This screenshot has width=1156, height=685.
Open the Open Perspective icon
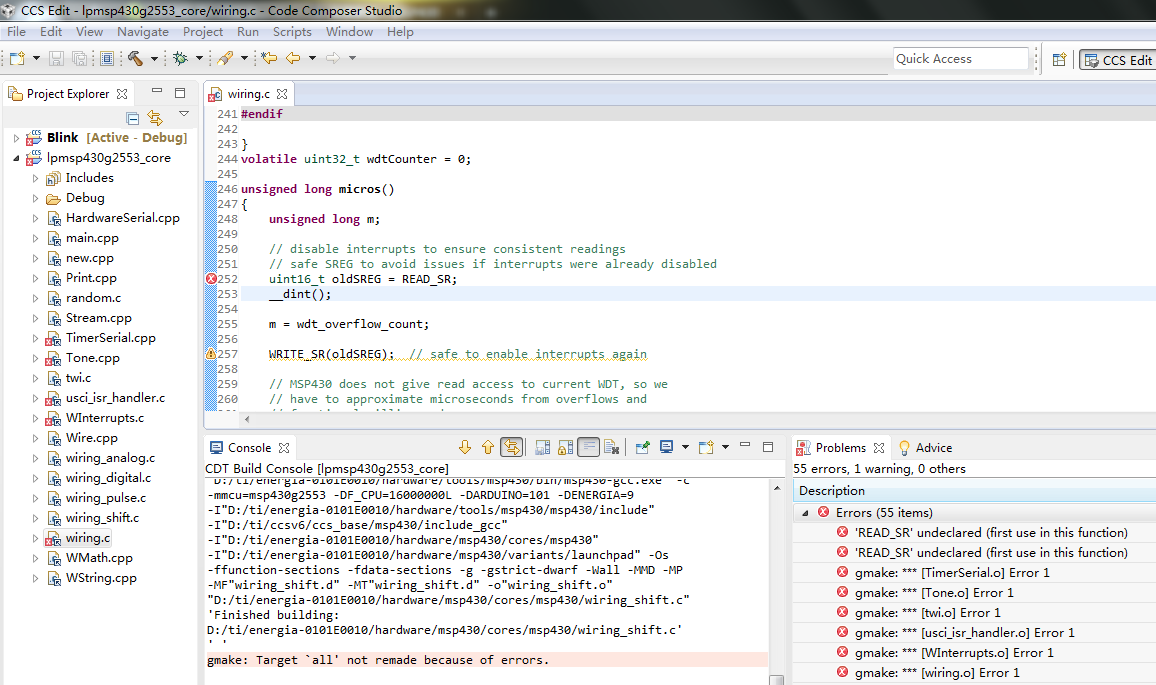point(1059,60)
